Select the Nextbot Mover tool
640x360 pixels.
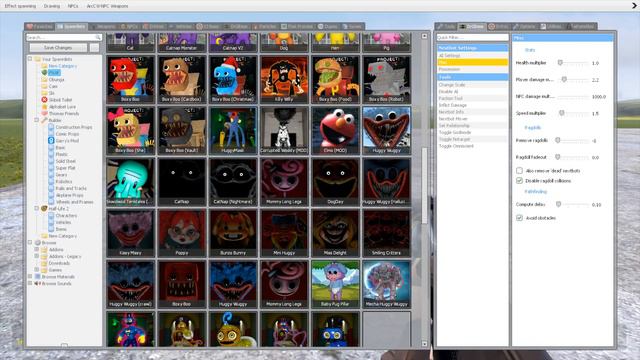(472, 119)
